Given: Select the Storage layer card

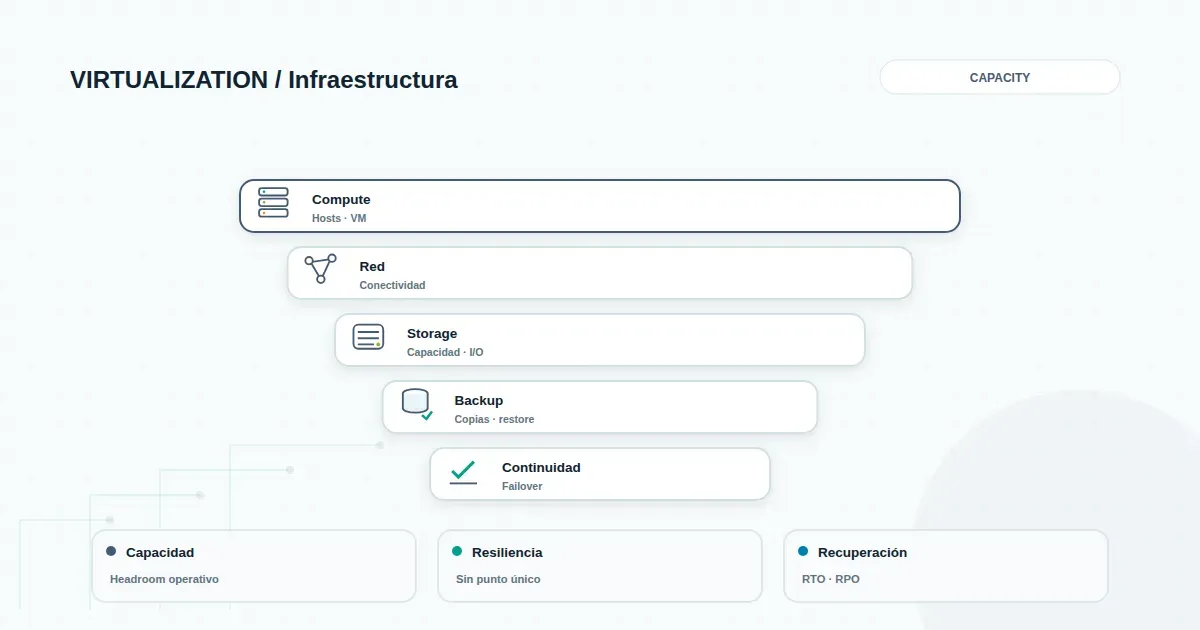Looking at the screenshot, I should (600, 340).
